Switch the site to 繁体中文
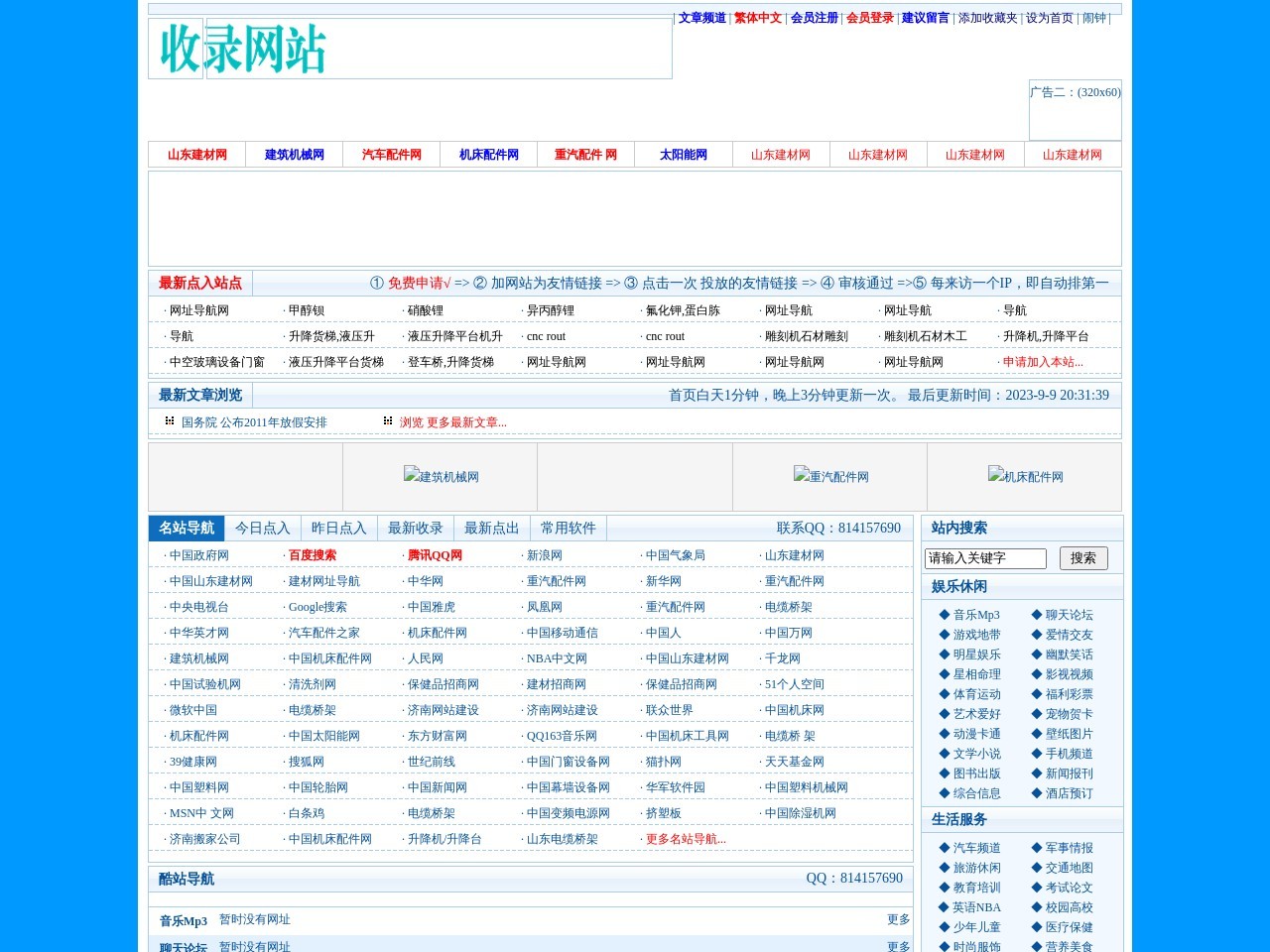This screenshot has height=952, width=1270. [757, 18]
